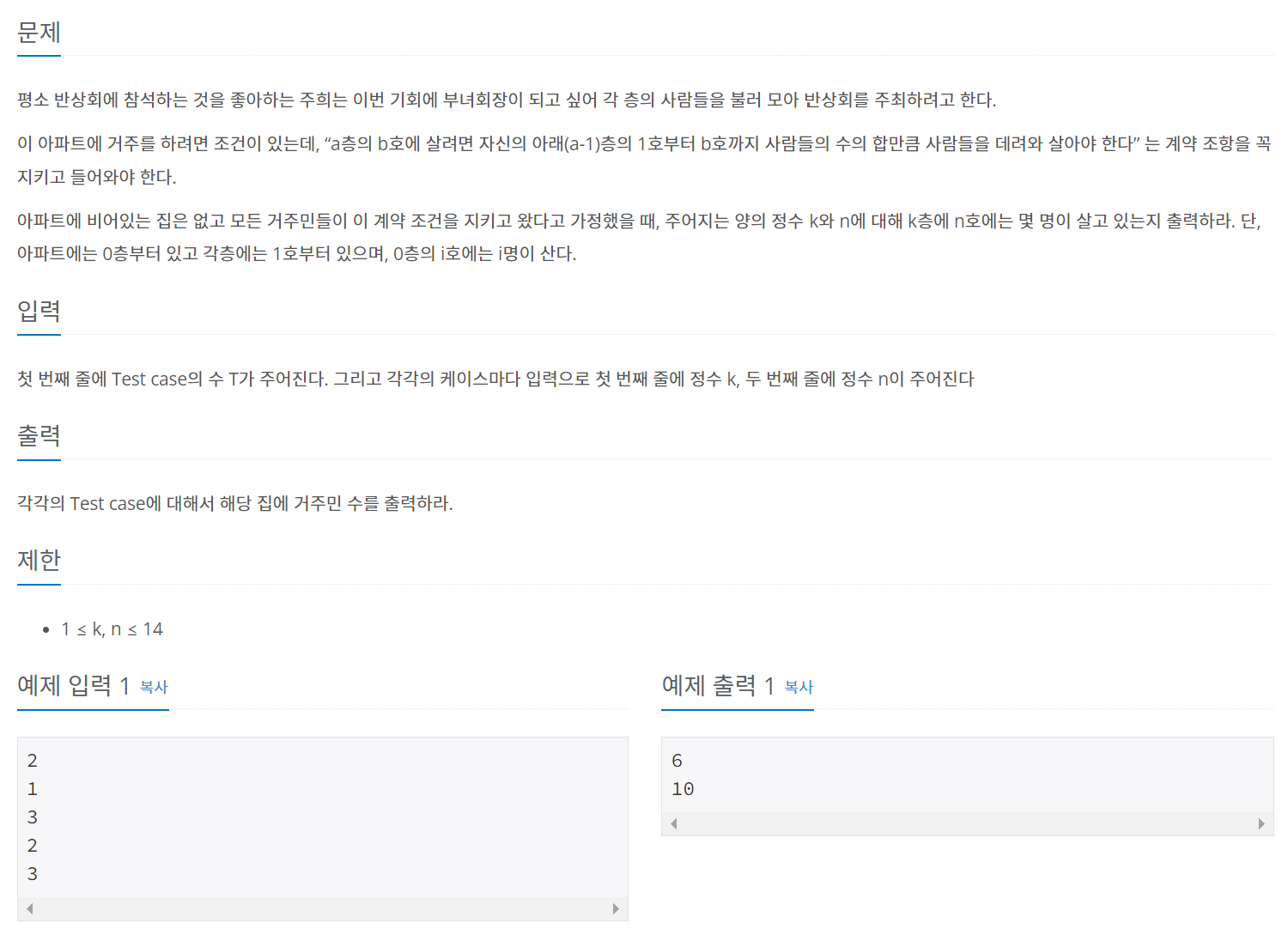1288x935 pixels.
Task: Click the 예제 출력 1 heading
Action: tap(718, 685)
